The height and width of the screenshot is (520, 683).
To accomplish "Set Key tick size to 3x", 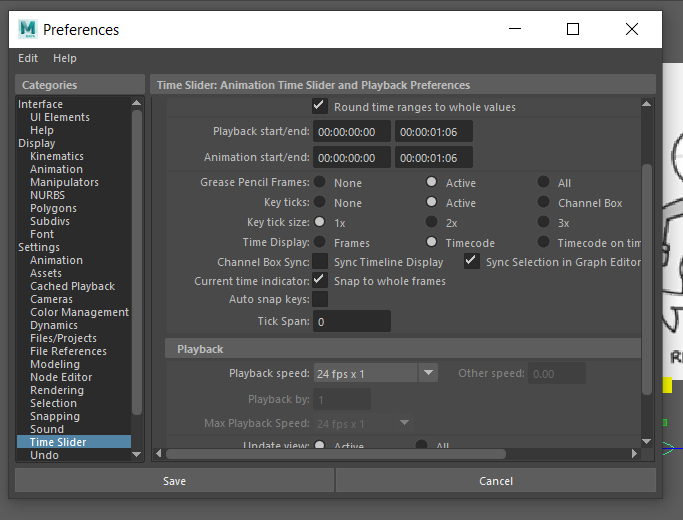I will (543, 222).
